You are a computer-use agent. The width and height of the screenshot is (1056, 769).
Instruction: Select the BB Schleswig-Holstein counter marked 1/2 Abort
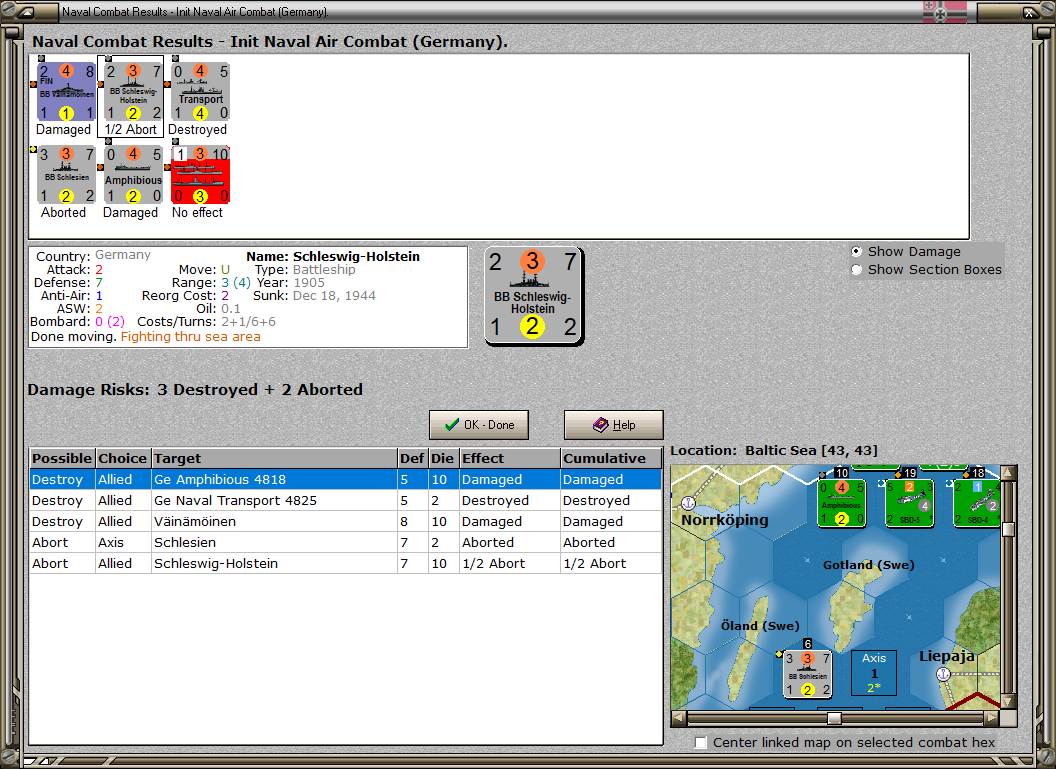[133, 92]
